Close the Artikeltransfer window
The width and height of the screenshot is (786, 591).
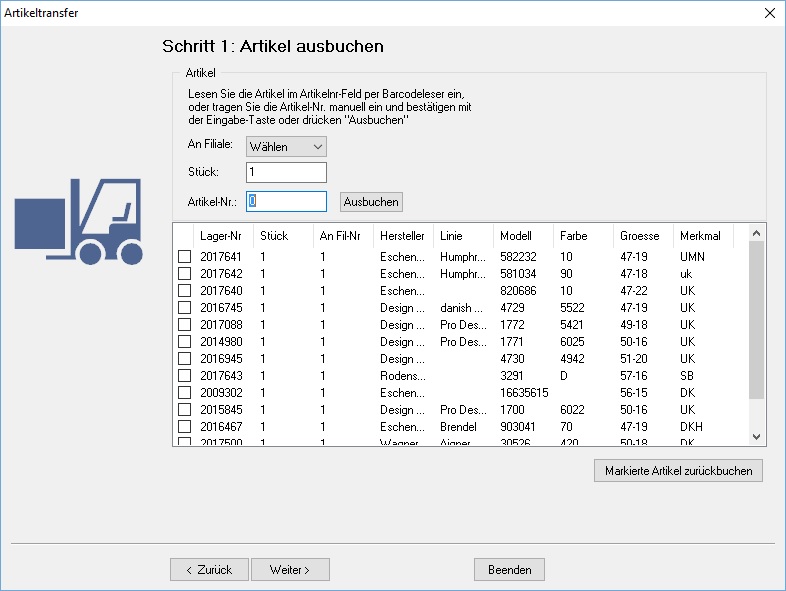tap(770, 13)
